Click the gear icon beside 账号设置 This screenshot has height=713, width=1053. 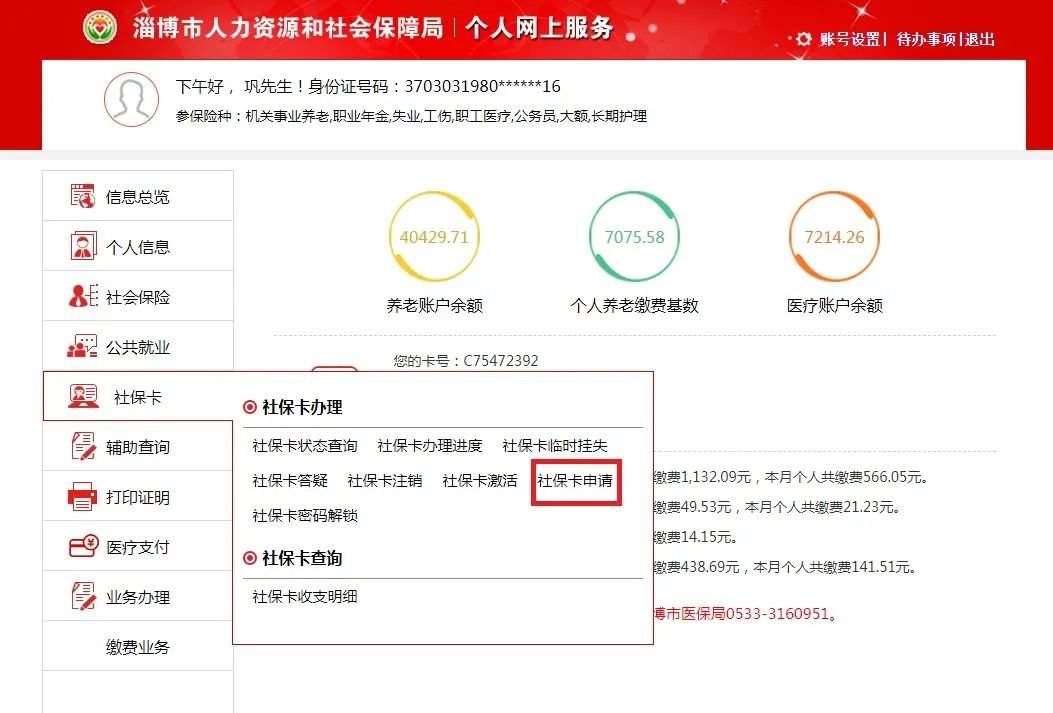click(x=803, y=39)
